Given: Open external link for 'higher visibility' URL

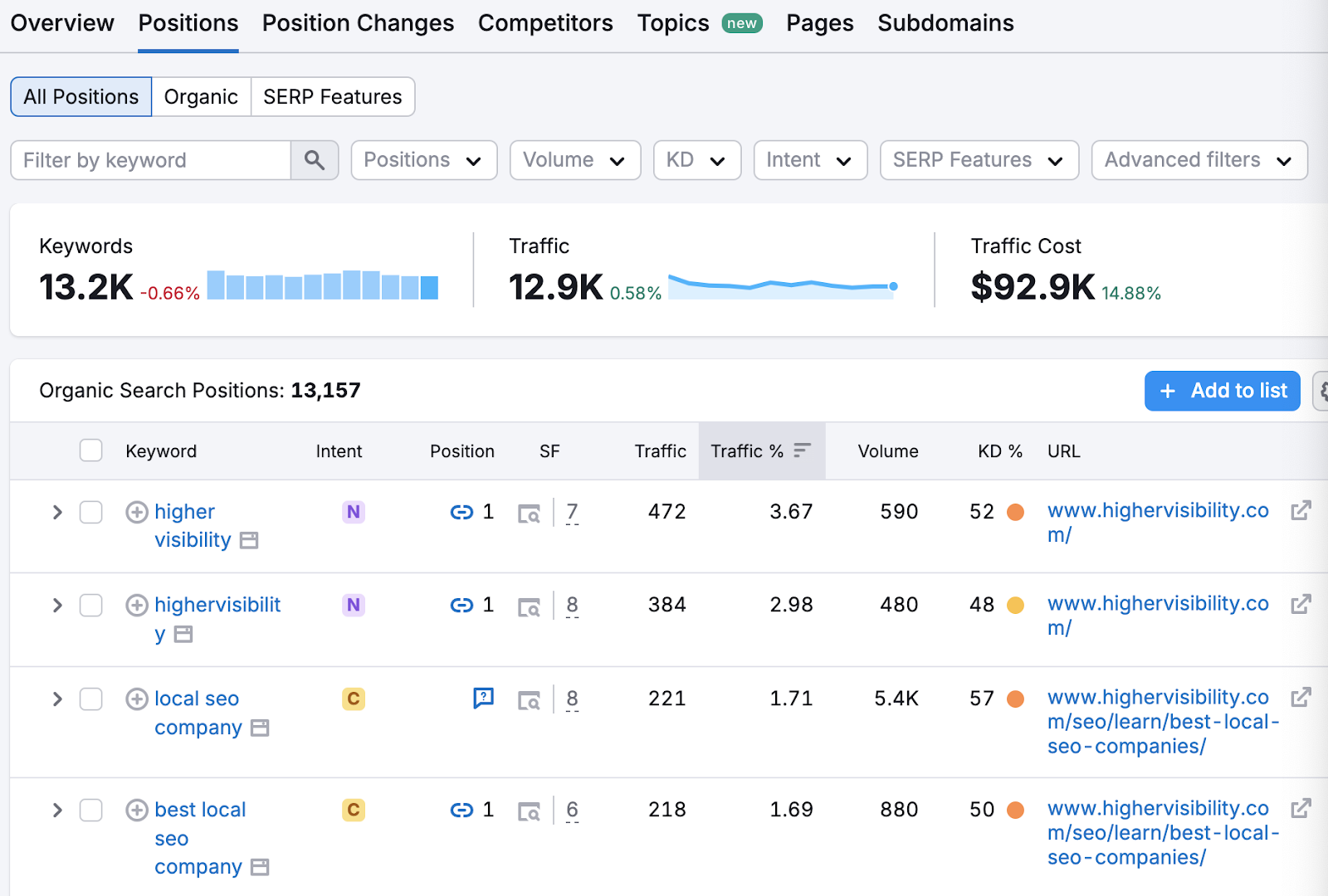Looking at the screenshot, I should pyautogui.click(x=1301, y=510).
